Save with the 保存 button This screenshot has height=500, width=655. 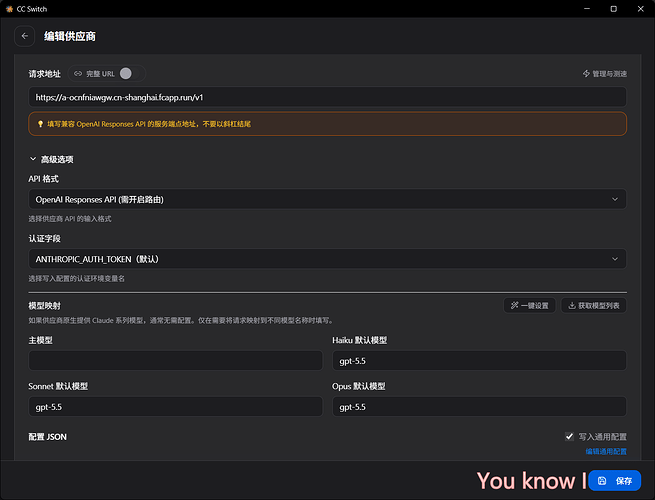pos(614,481)
